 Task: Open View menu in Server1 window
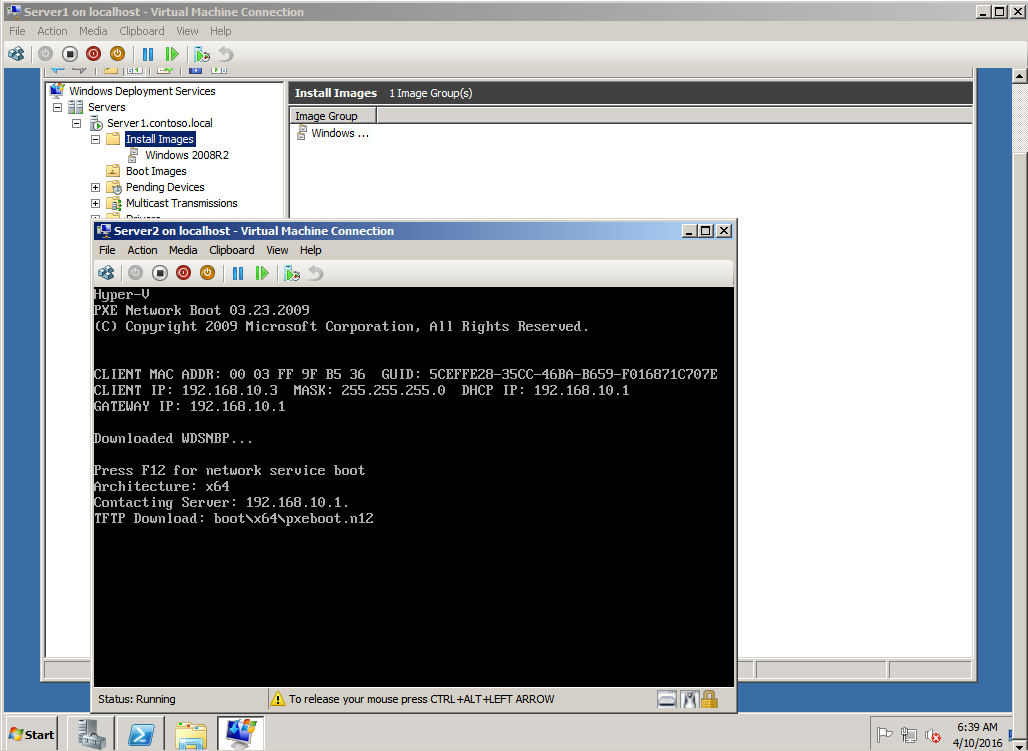(x=187, y=31)
